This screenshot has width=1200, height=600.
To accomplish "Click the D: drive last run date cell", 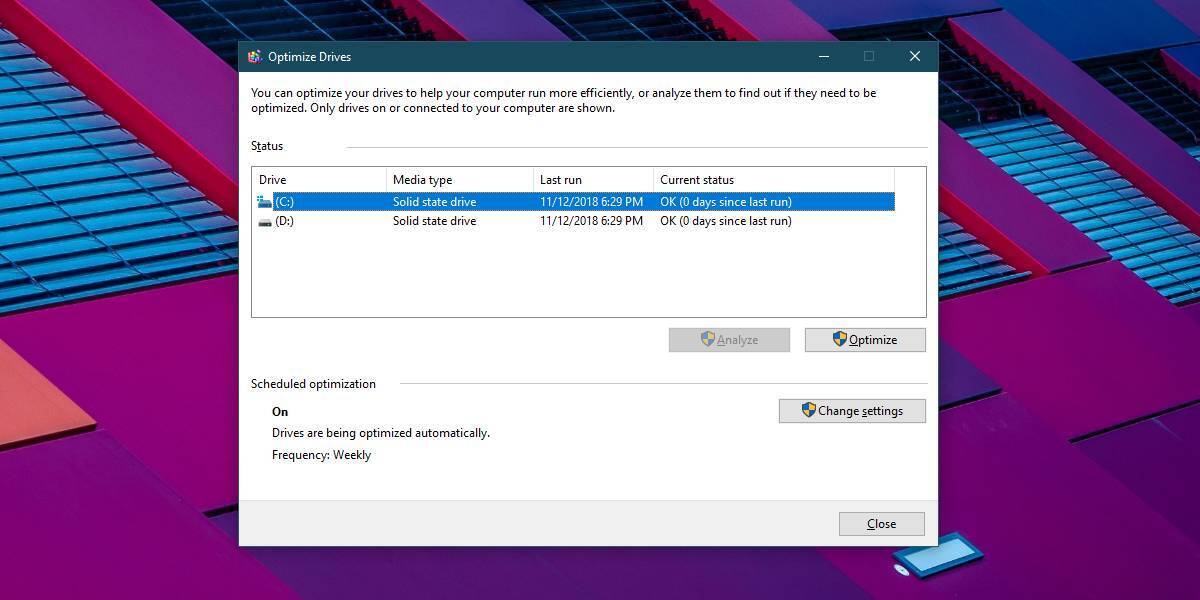I will click(591, 221).
